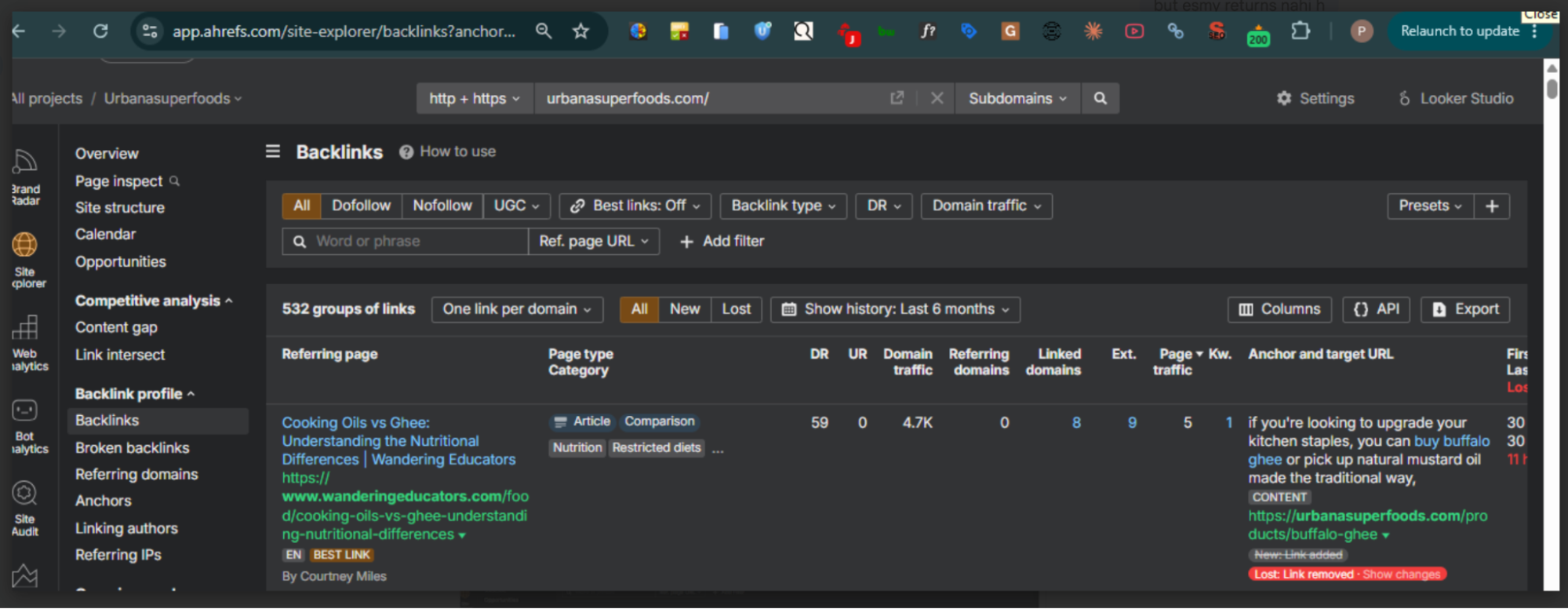
Task: Add a new preset with plus button
Action: pos(1492,206)
